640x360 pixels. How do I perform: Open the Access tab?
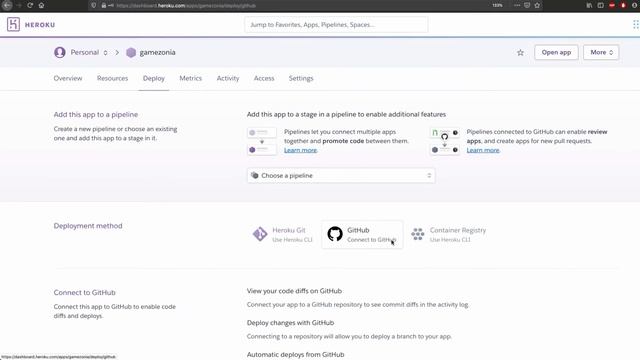pyautogui.click(x=264, y=78)
